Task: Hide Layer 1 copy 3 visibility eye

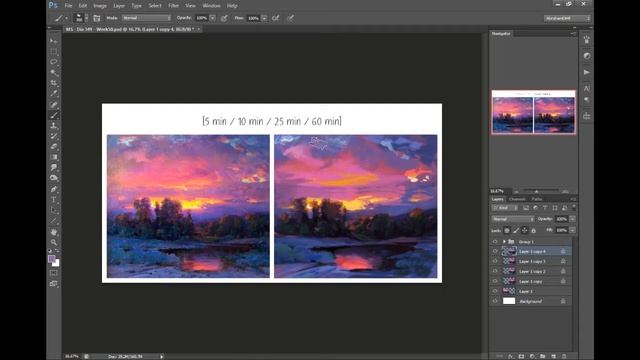Action: click(495, 261)
